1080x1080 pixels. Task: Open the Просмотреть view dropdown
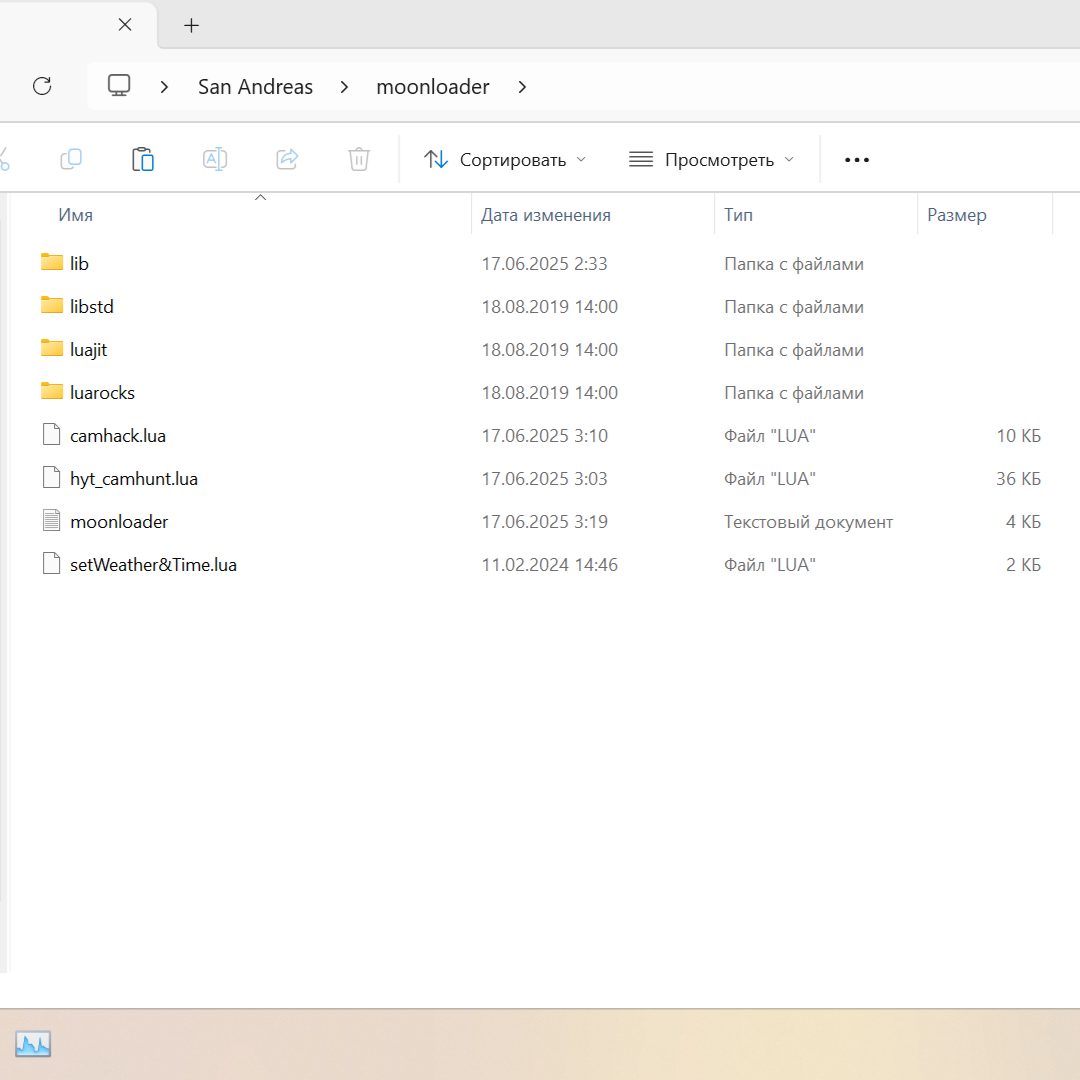tap(711, 160)
